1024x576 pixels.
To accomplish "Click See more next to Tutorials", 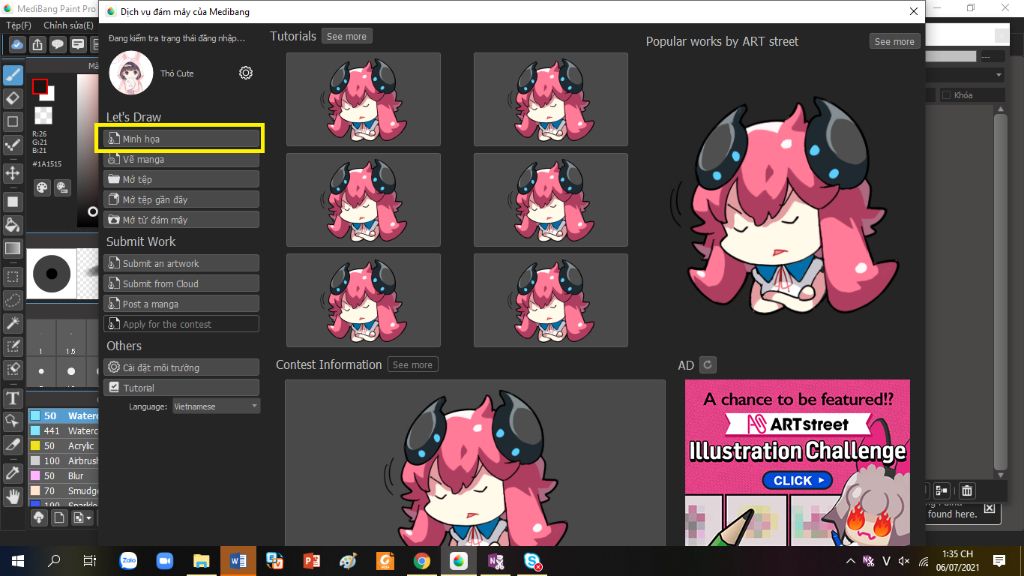I will pyautogui.click(x=346, y=37).
